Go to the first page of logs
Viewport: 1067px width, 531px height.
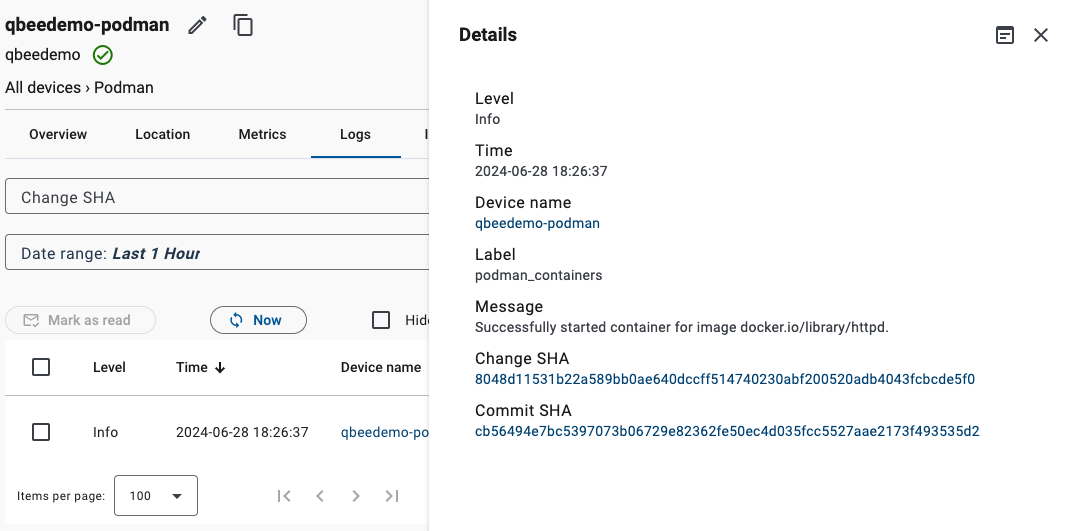284,496
